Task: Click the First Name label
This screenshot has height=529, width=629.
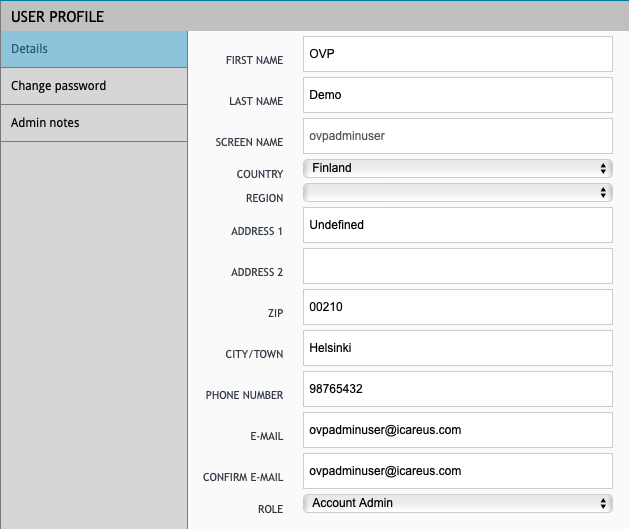Action: (255, 61)
